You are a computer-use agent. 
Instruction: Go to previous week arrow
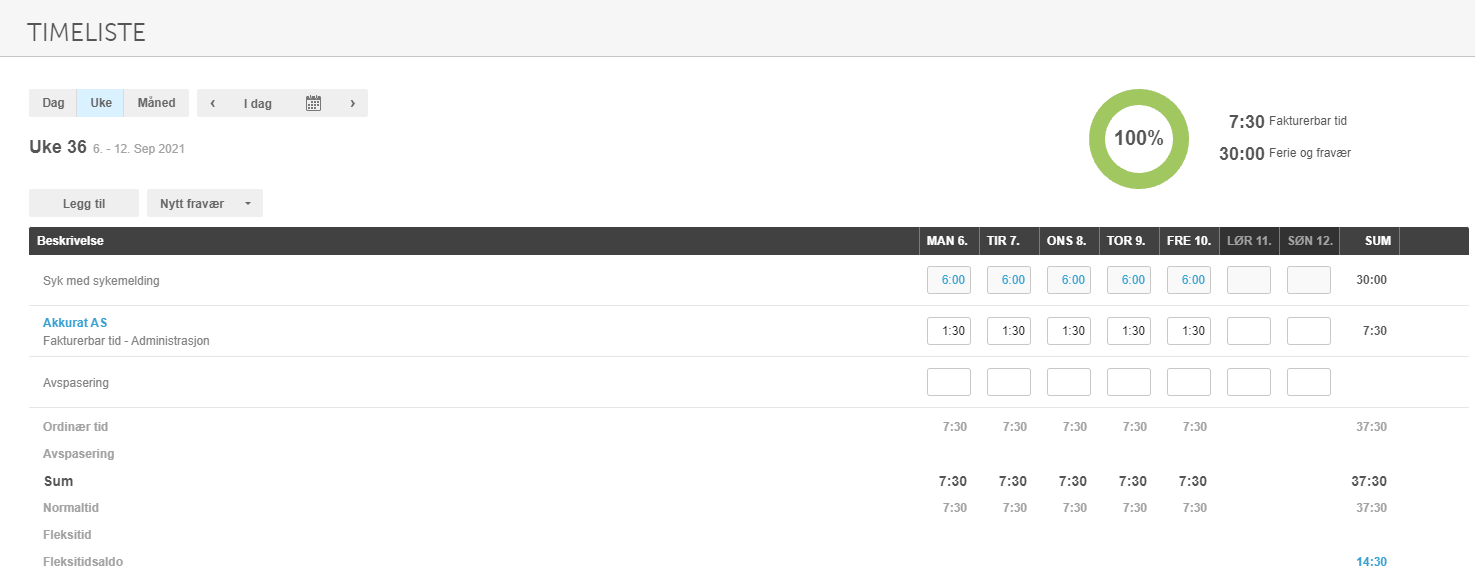tap(212, 103)
